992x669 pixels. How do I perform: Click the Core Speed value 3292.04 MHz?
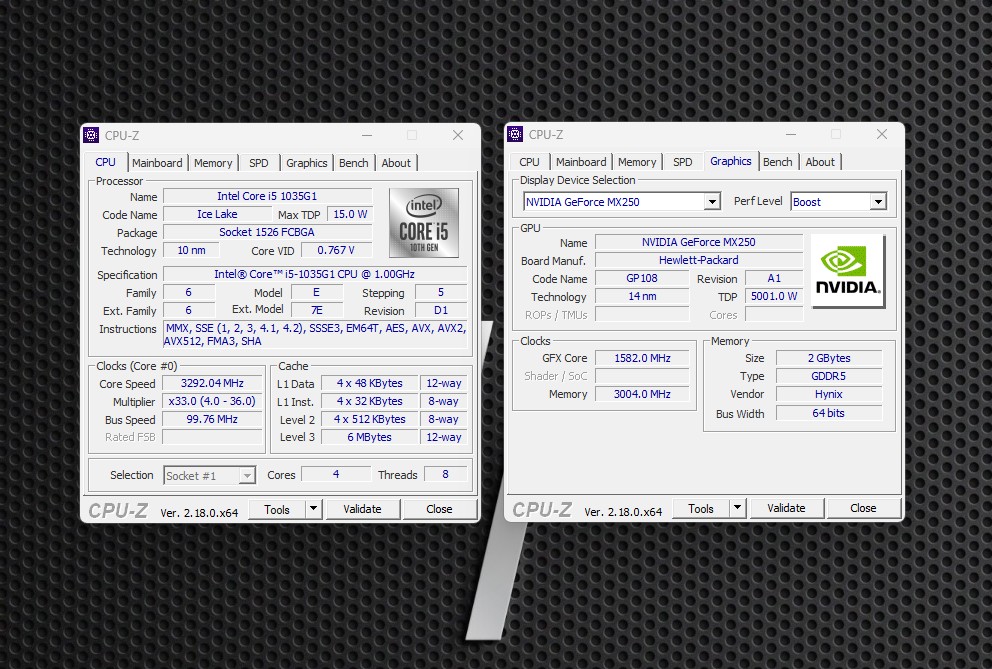(x=213, y=383)
